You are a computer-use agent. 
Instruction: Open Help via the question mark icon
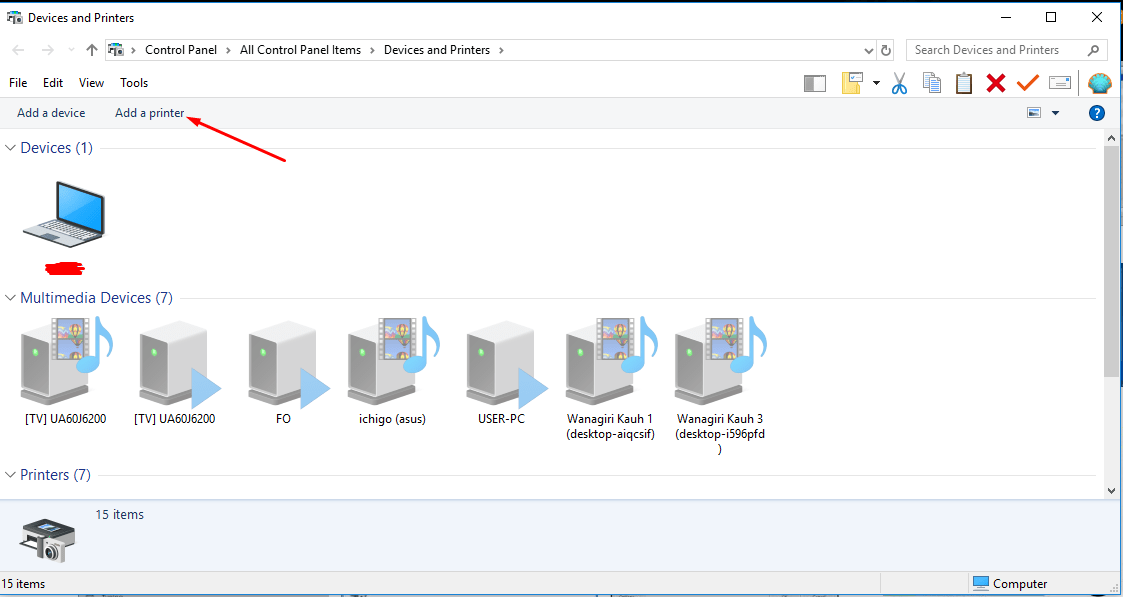pyautogui.click(x=1097, y=112)
